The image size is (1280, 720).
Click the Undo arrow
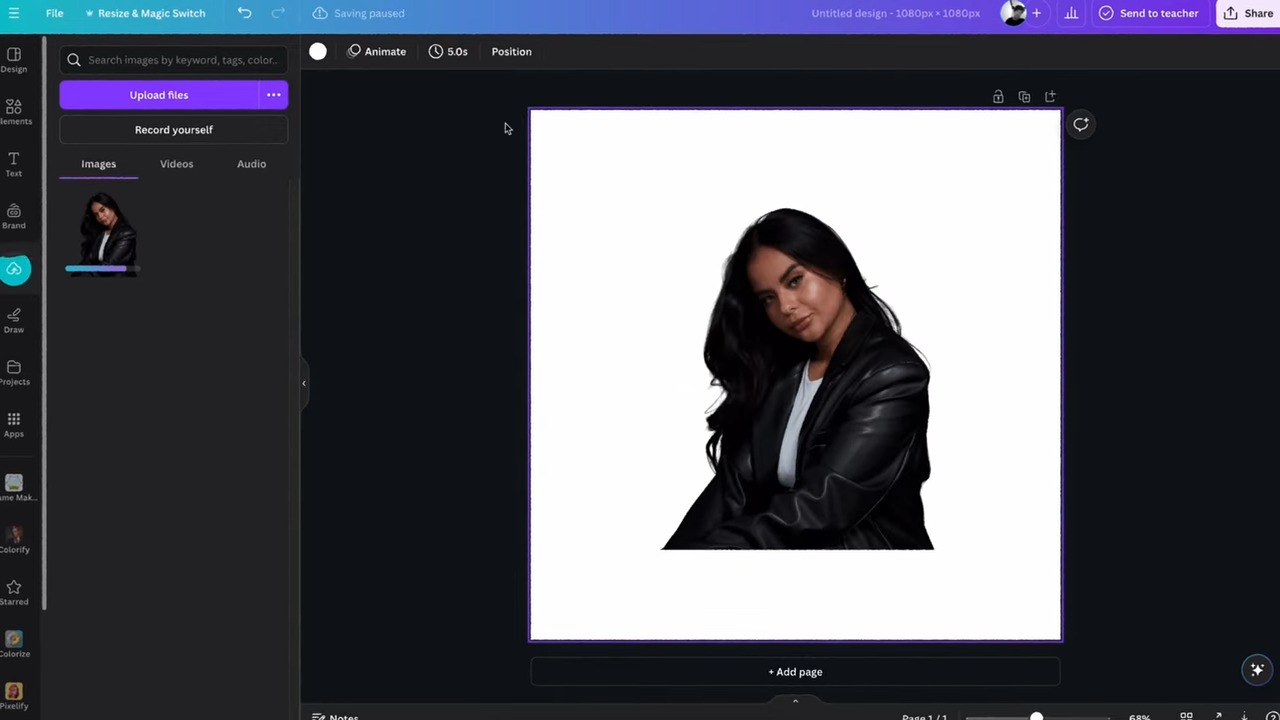click(244, 13)
